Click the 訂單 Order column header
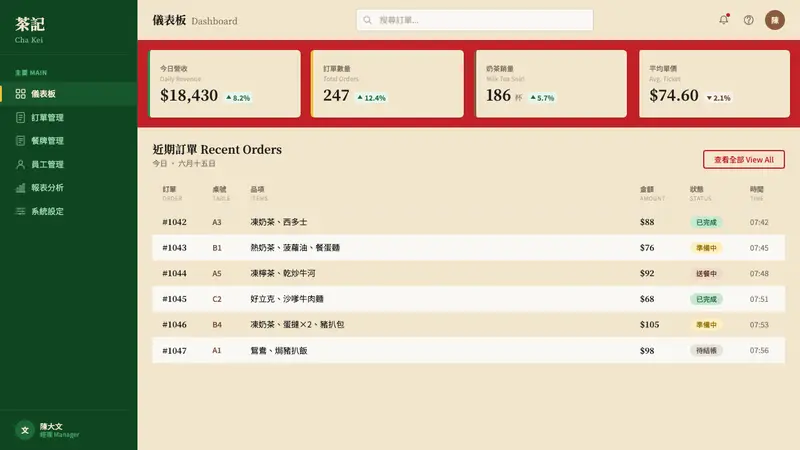The image size is (800, 450). (x=172, y=193)
